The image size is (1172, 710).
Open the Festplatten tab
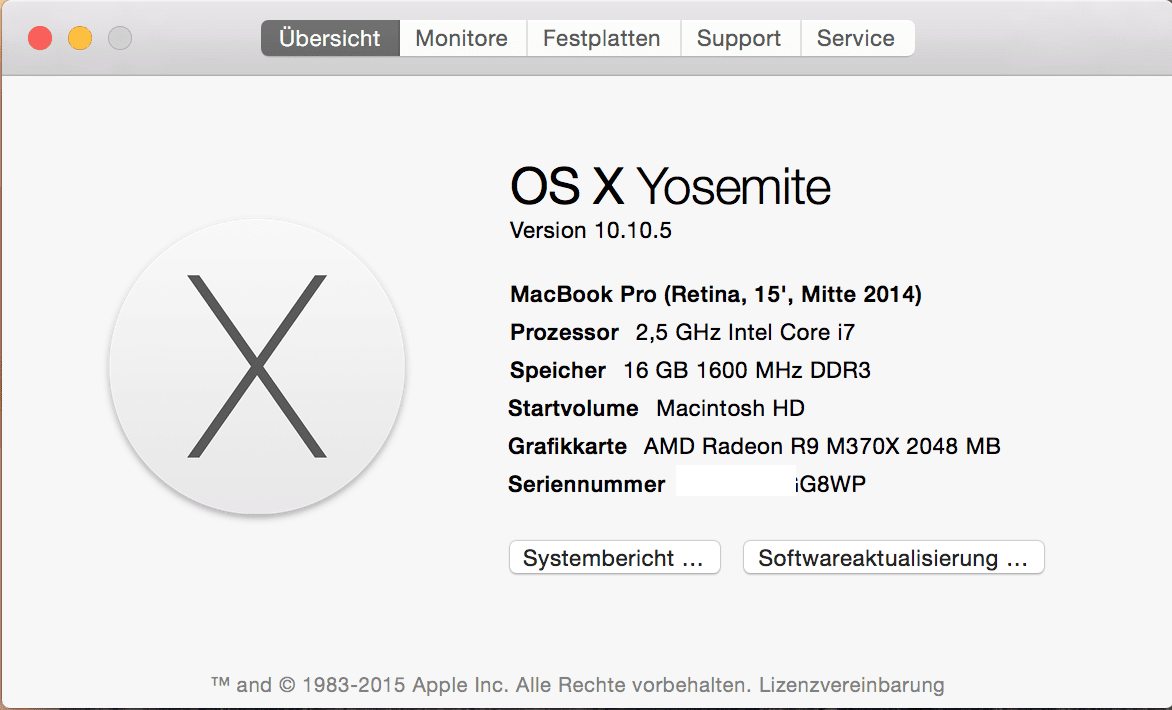tap(602, 38)
